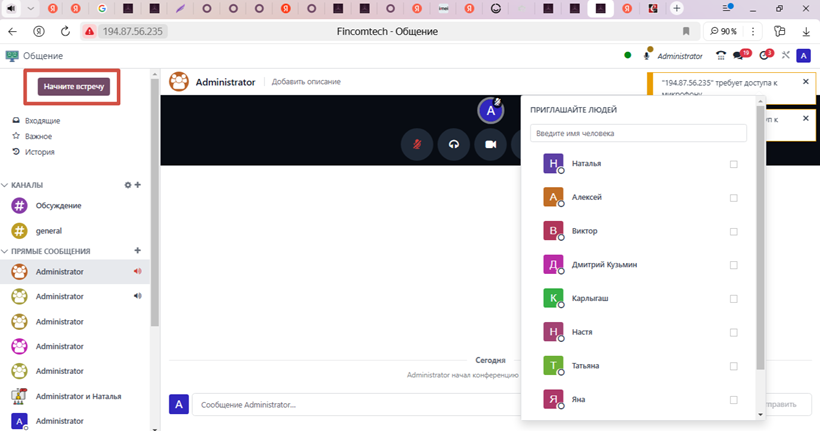Open the Входящие inbox
The height and width of the screenshot is (431, 820).
point(42,120)
